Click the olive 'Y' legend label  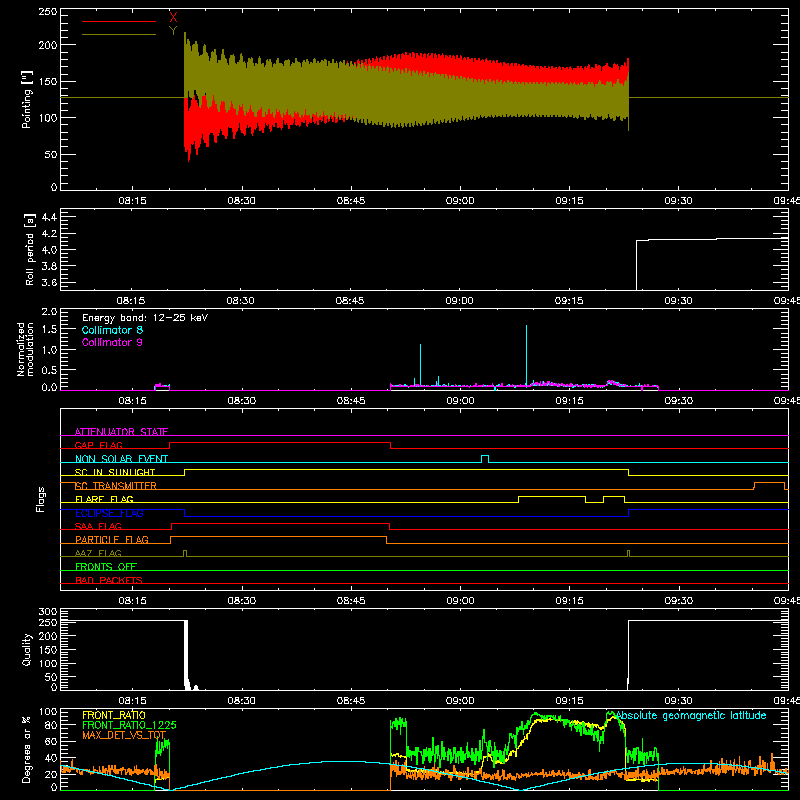[x=173, y=31]
